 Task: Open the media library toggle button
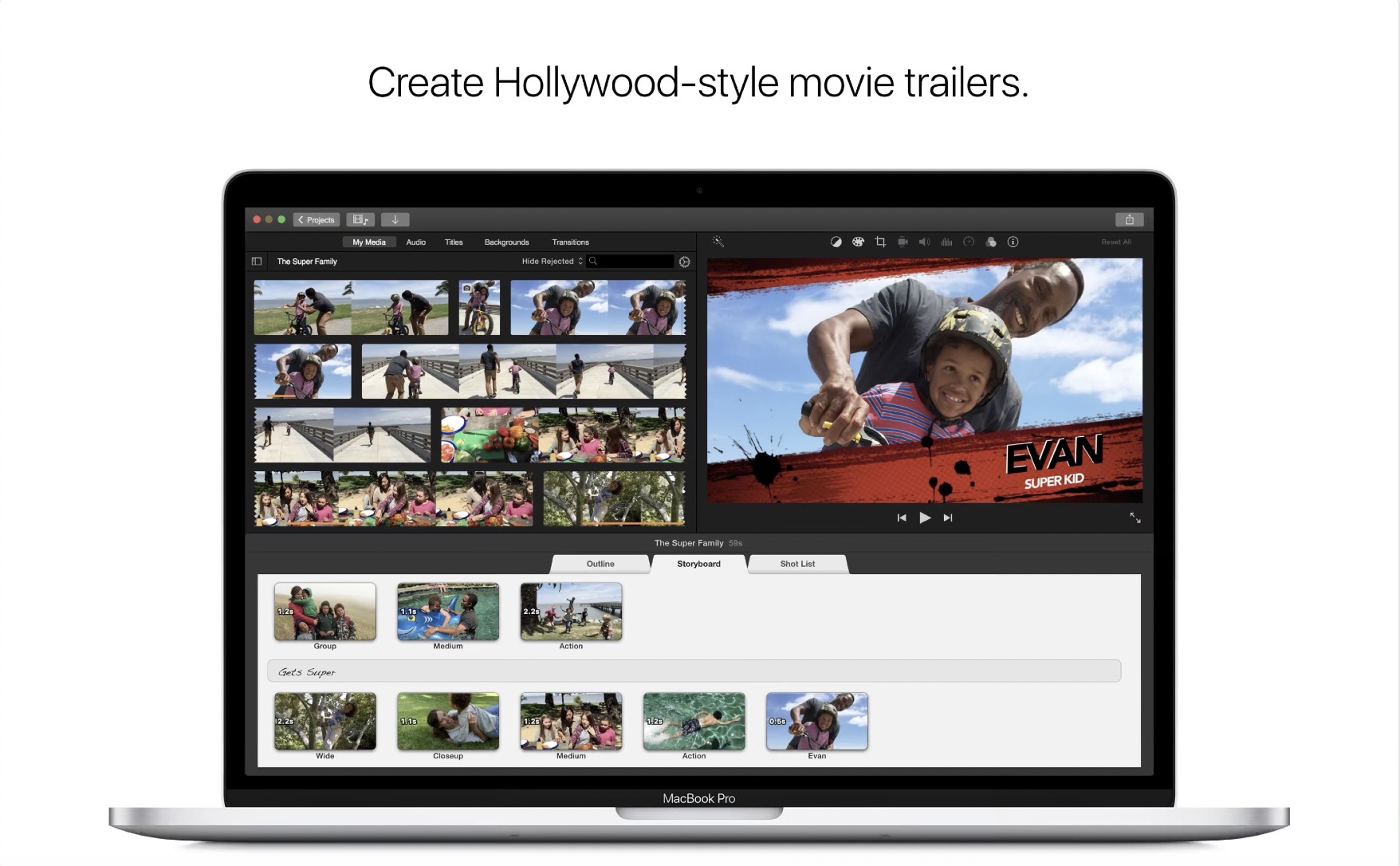[x=360, y=219]
